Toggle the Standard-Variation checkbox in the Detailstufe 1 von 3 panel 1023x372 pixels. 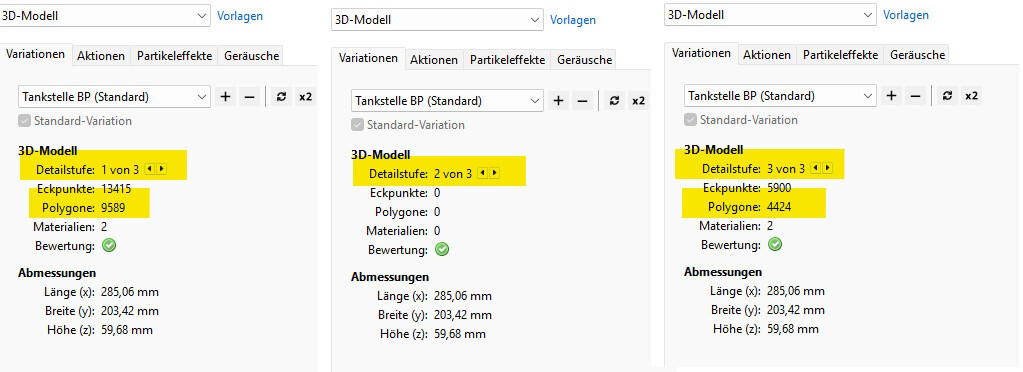coord(24,121)
